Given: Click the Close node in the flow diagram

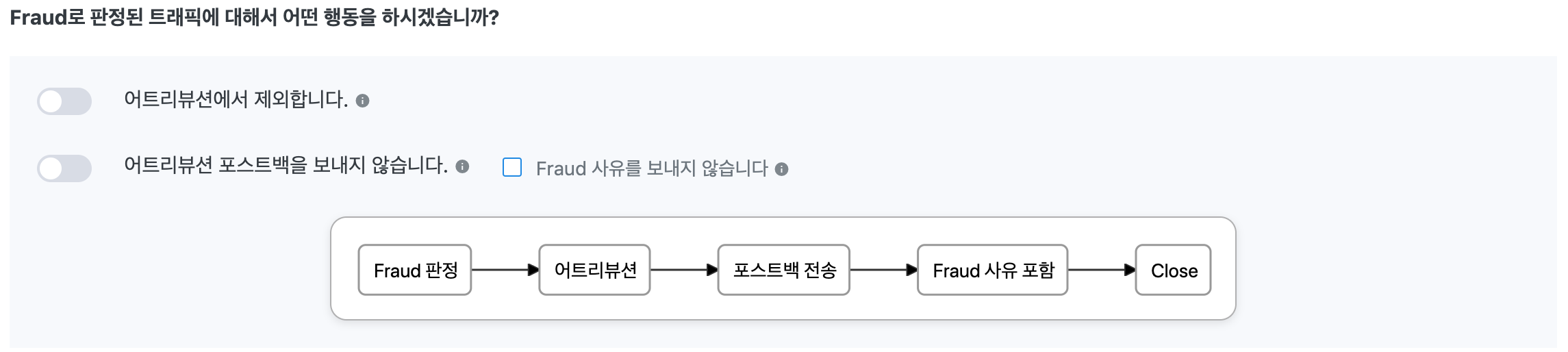Looking at the screenshot, I should pyautogui.click(x=1174, y=271).
